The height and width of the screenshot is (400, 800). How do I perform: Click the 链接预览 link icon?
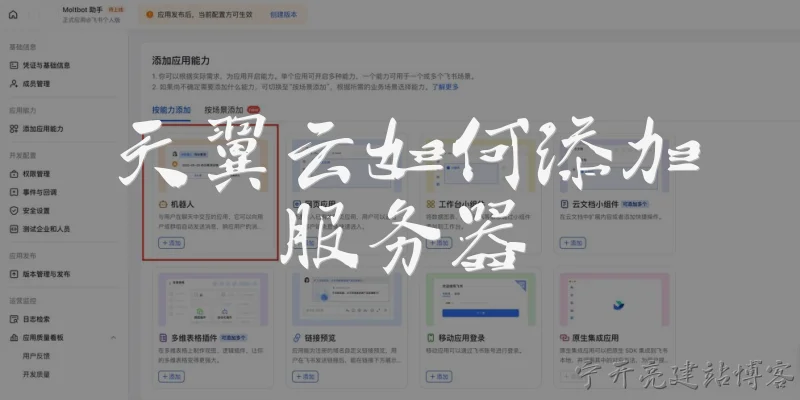point(296,338)
